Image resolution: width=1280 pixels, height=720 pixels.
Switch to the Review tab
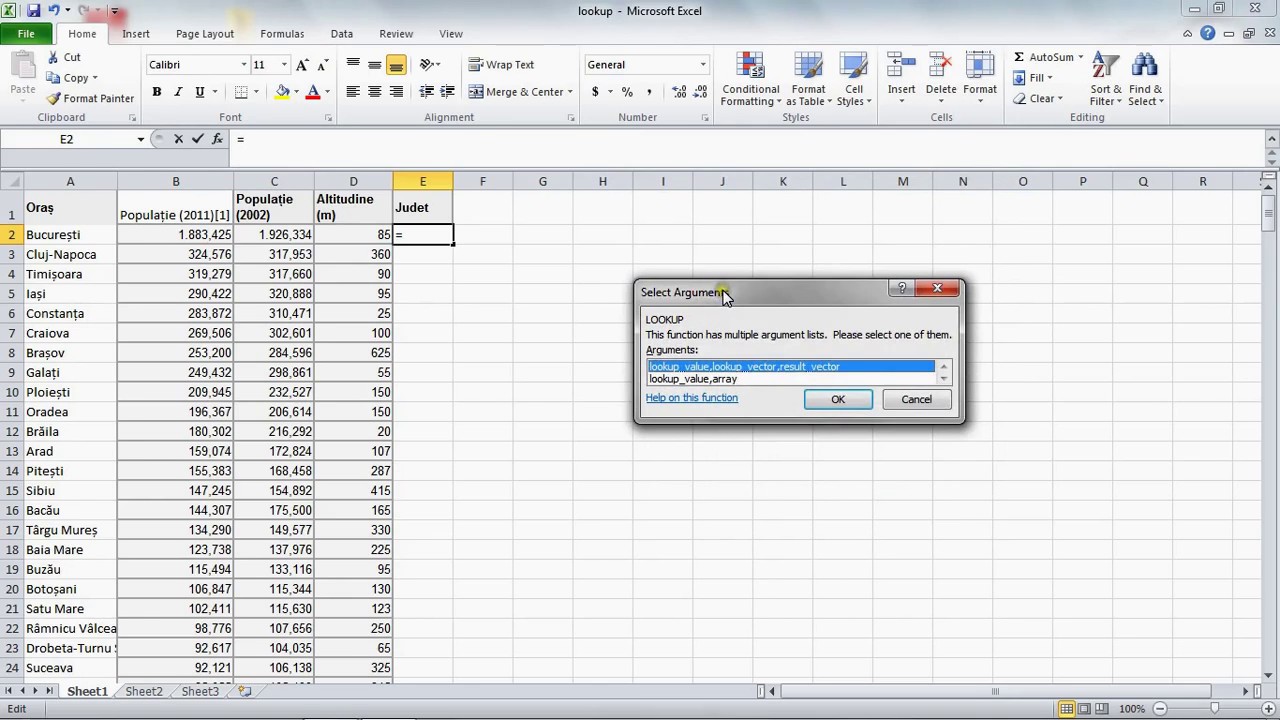[396, 34]
